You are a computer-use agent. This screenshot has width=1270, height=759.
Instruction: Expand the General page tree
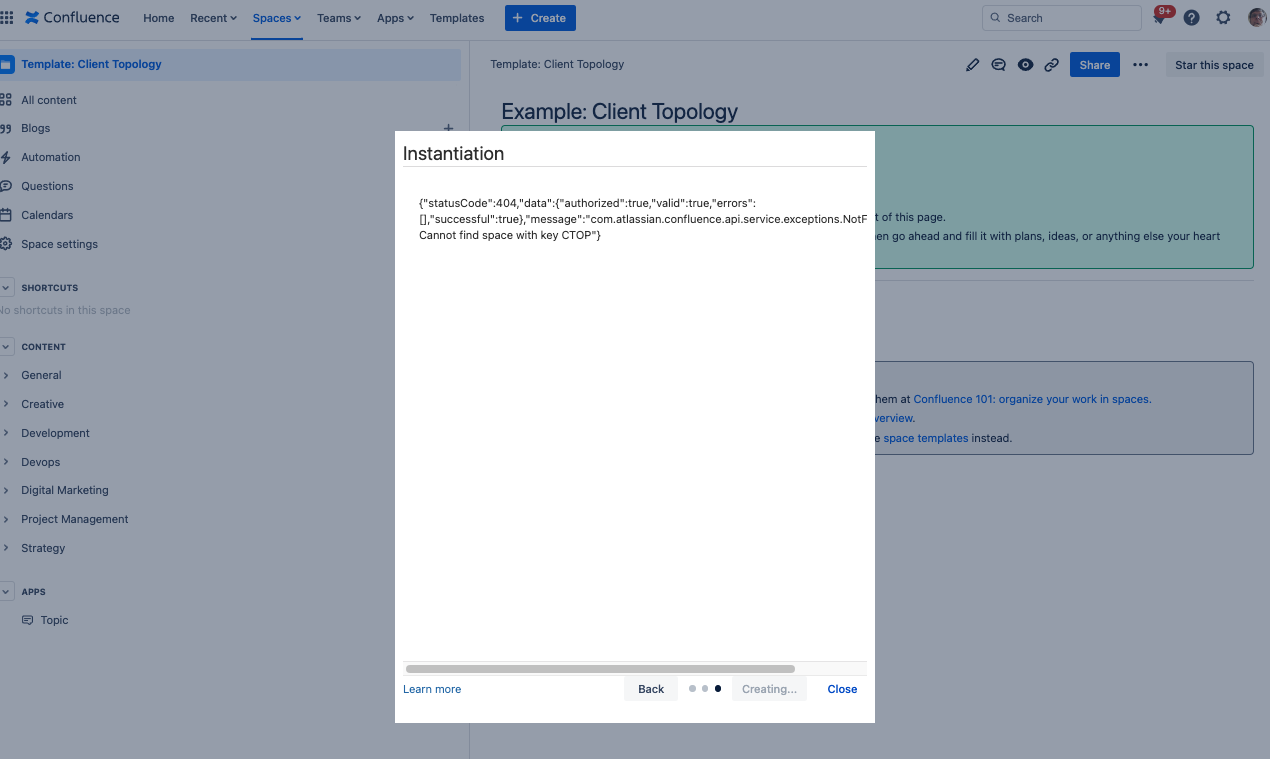[x=6, y=375]
